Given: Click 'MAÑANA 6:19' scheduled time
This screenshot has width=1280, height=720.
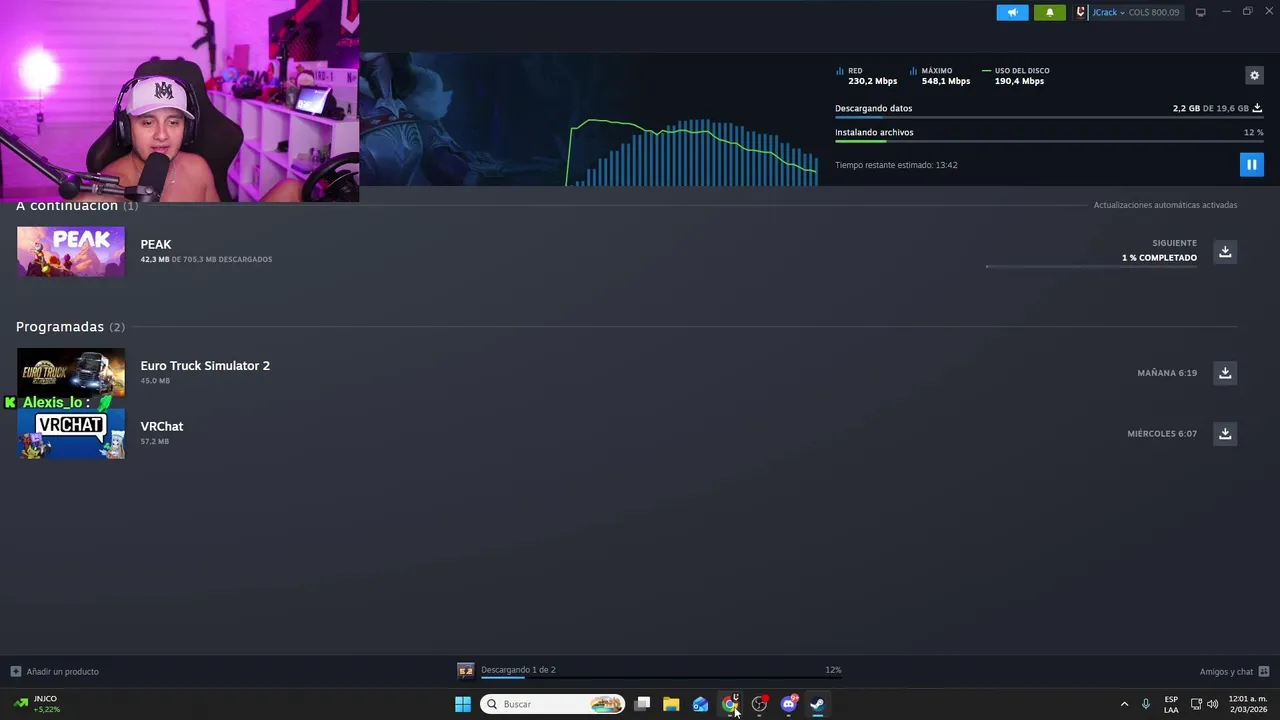Looking at the screenshot, I should pyautogui.click(x=1167, y=373).
